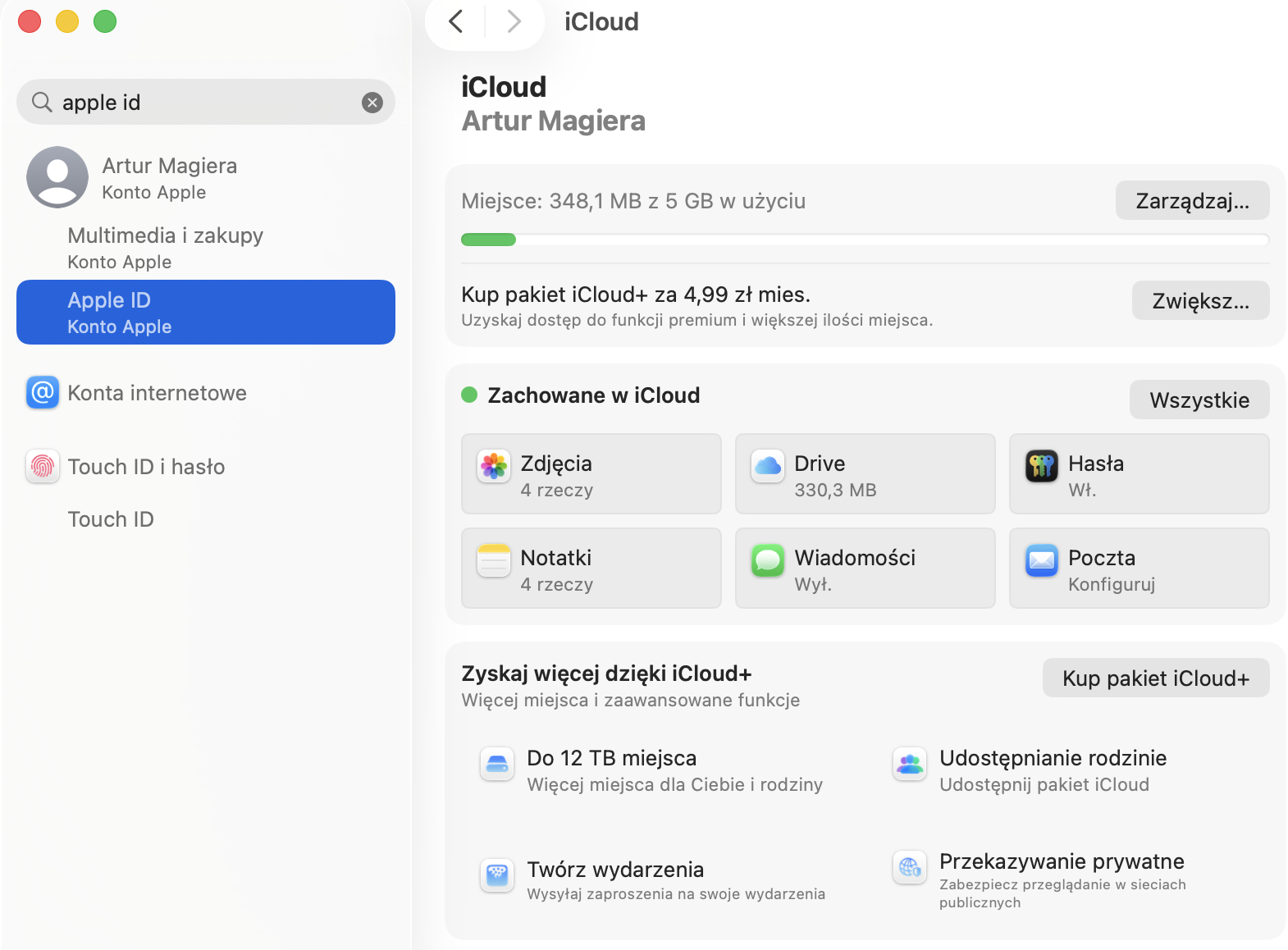Click Konta internetowe at-sign icon
Viewport: 1288px width, 950px height.
tap(43, 393)
